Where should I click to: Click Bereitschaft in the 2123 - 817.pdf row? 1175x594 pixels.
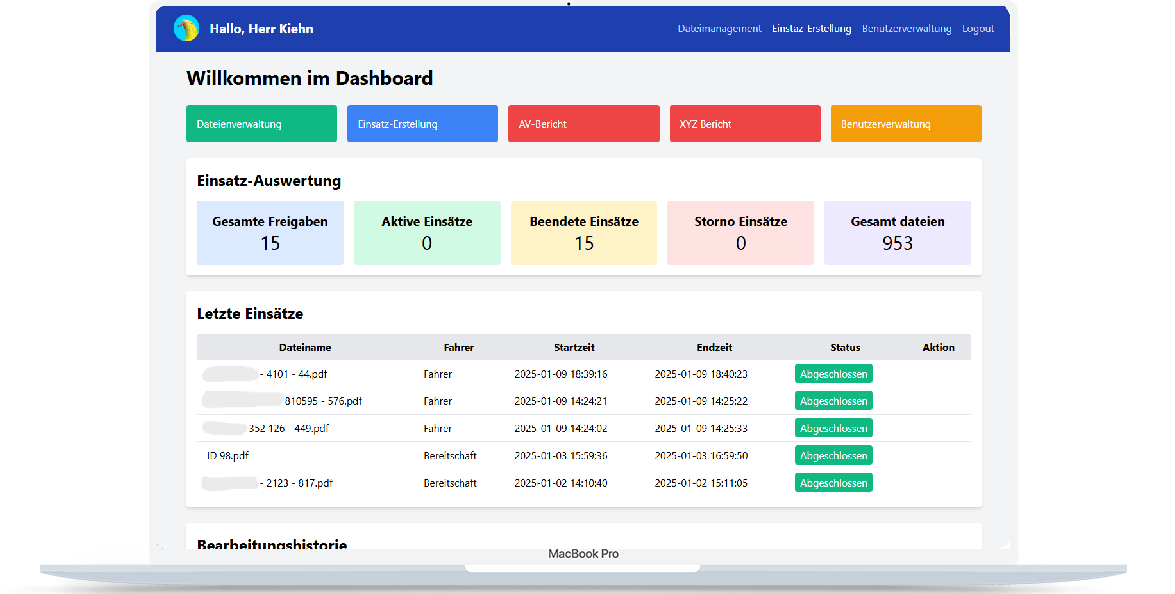(450, 483)
